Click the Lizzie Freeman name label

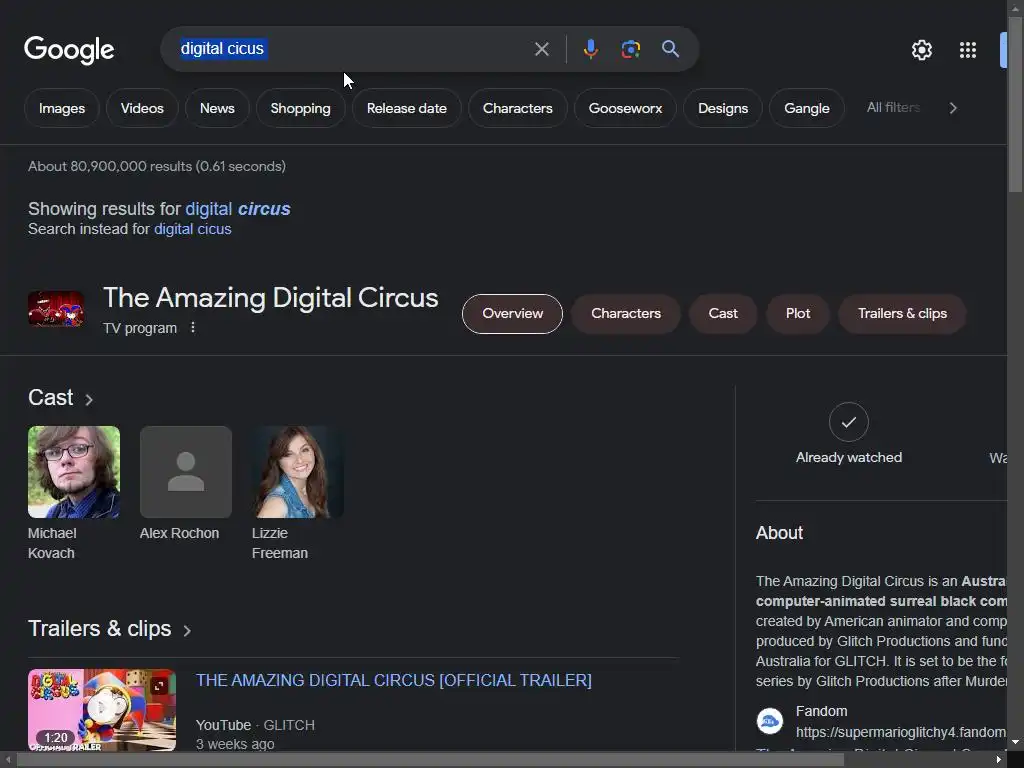280,543
